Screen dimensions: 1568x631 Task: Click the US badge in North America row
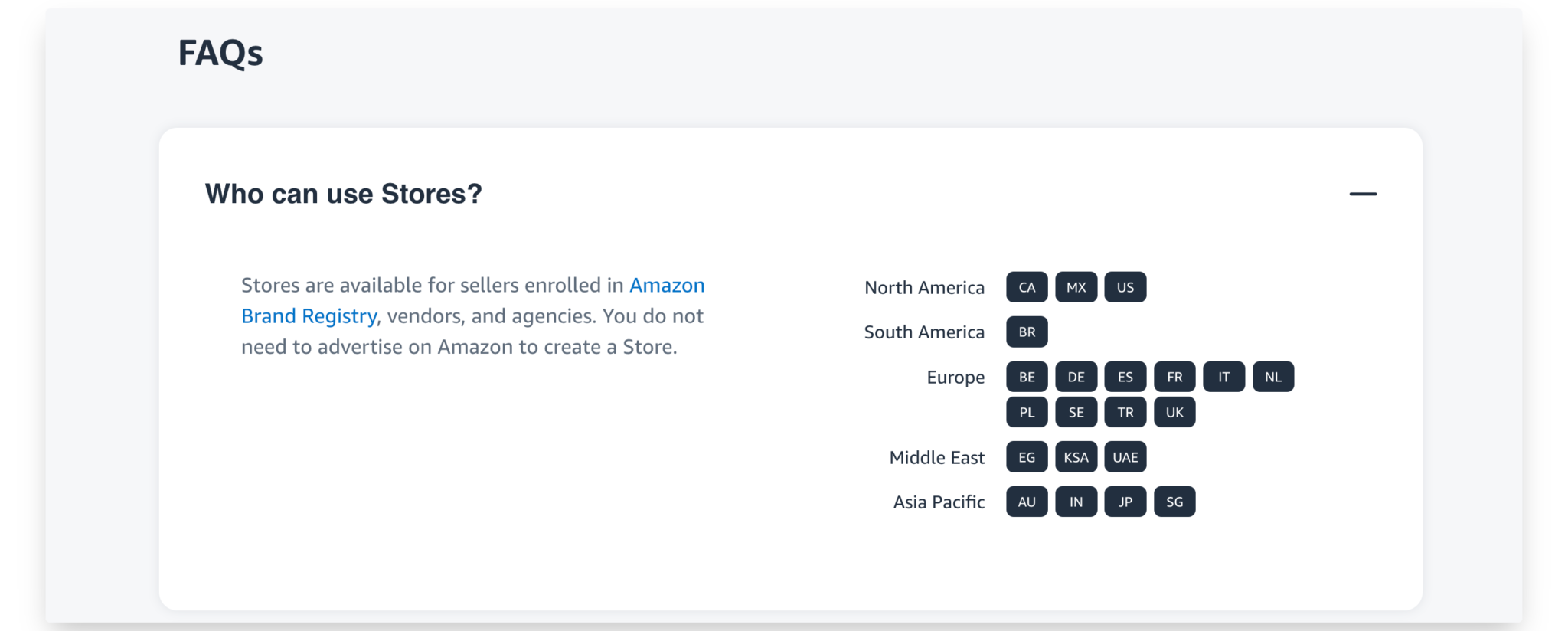[x=1125, y=286]
